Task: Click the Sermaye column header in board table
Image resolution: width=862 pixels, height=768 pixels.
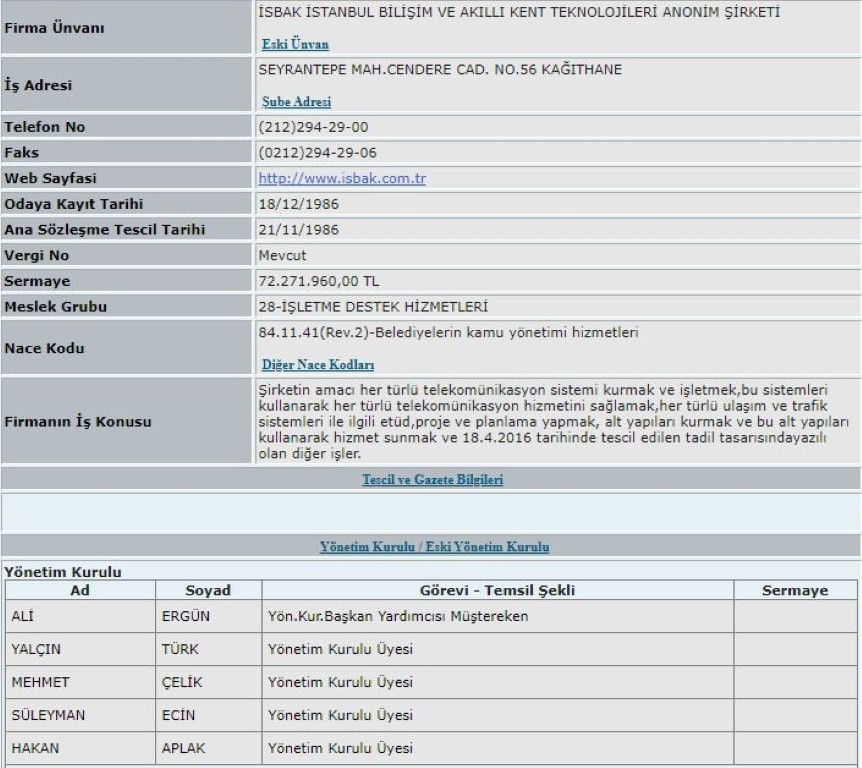Action: [x=795, y=591]
